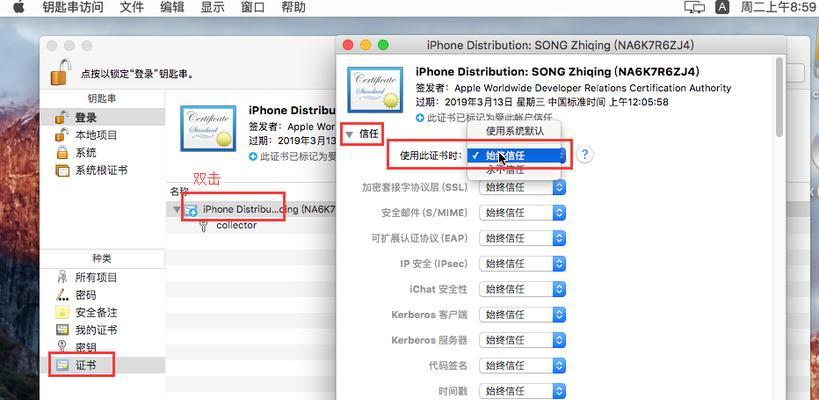Open the 显示 menu
819x400 pixels.
(213, 7)
